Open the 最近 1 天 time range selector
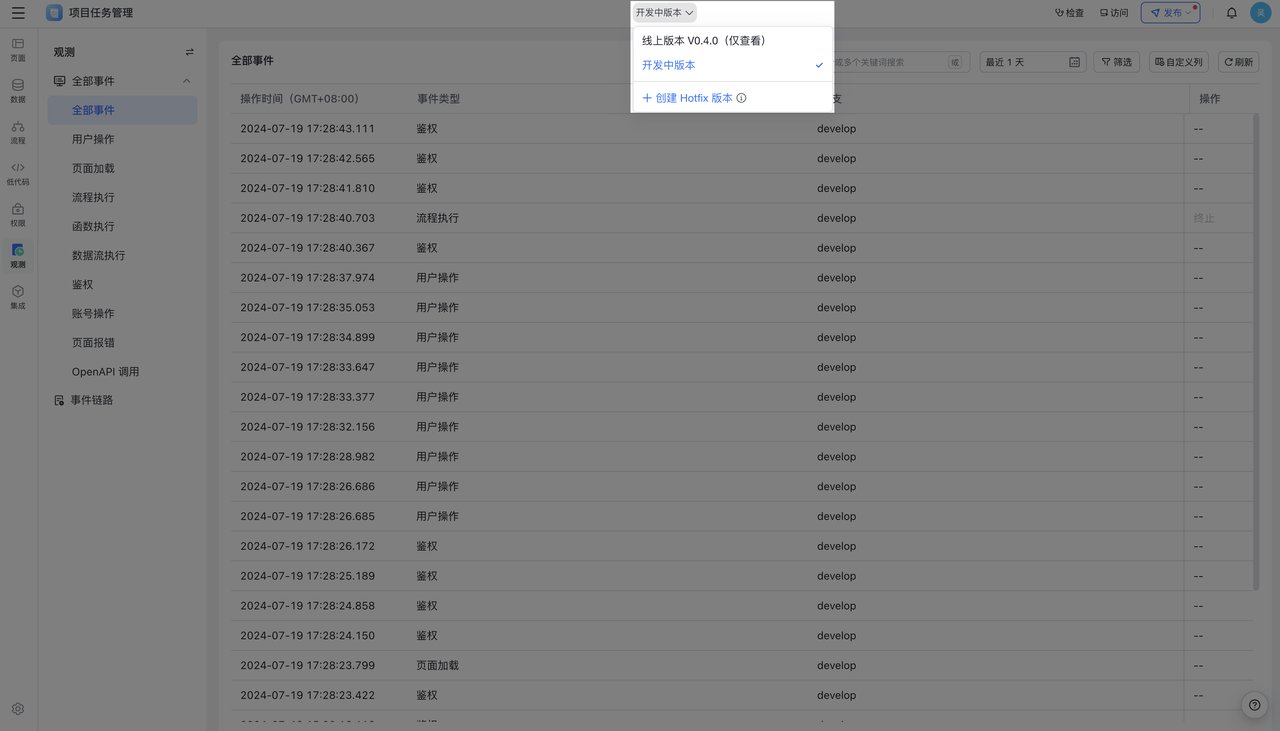 click(x=1033, y=62)
